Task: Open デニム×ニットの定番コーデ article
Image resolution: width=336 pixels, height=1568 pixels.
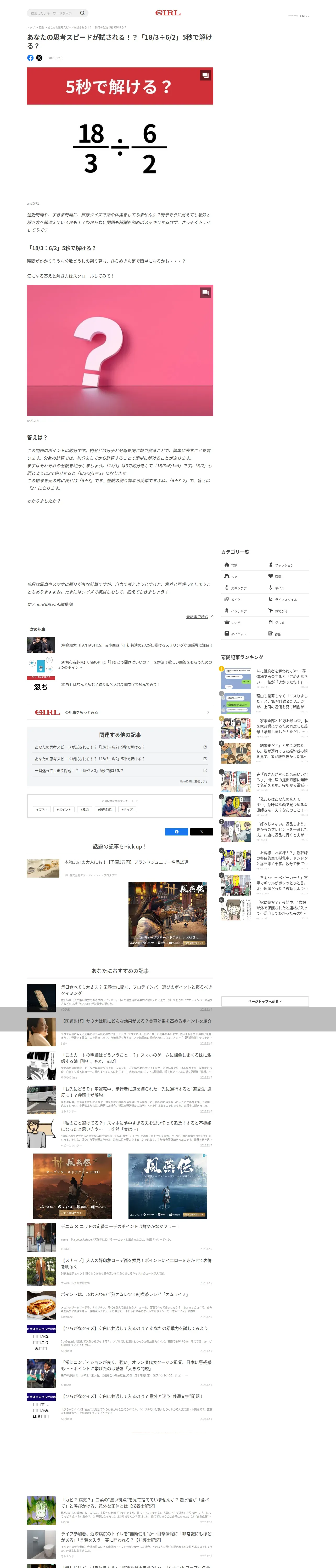Action: click(x=120, y=1237)
